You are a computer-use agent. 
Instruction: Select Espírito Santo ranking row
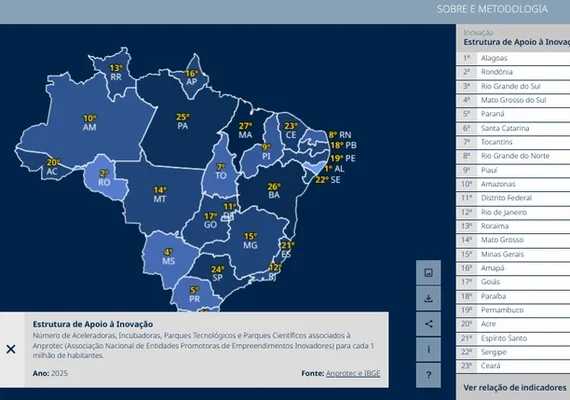coord(513,338)
